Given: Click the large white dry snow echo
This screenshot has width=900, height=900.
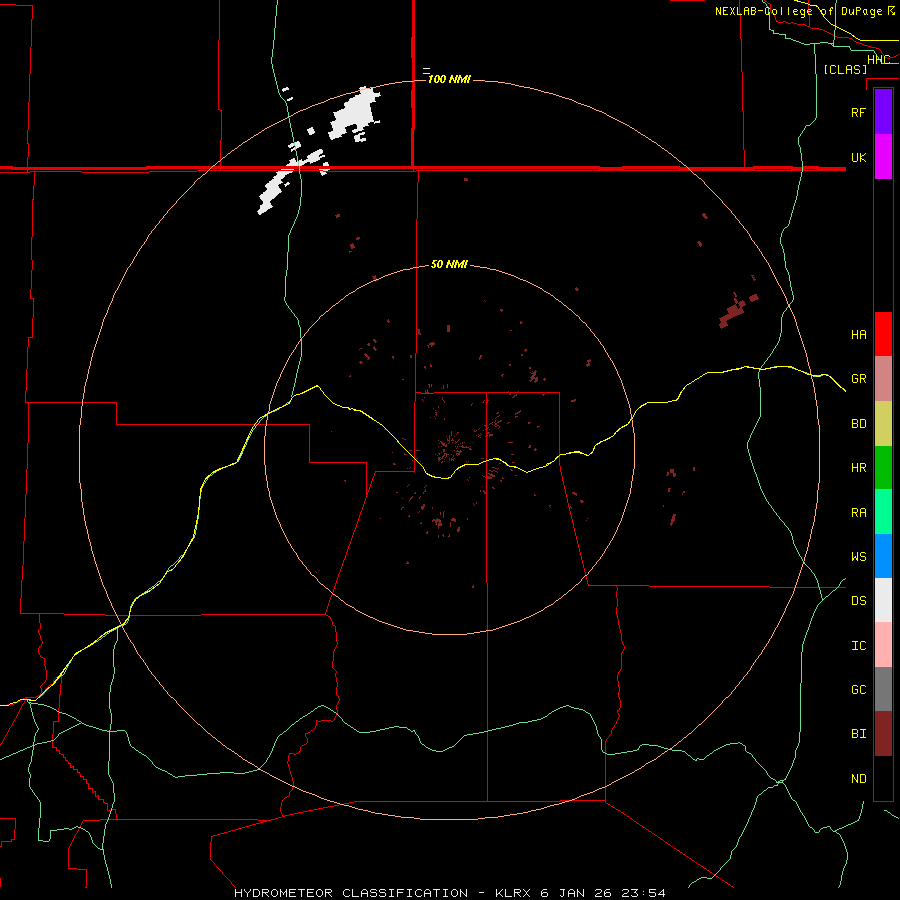Looking at the screenshot, I should pyautogui.click(x=354, y=114).
